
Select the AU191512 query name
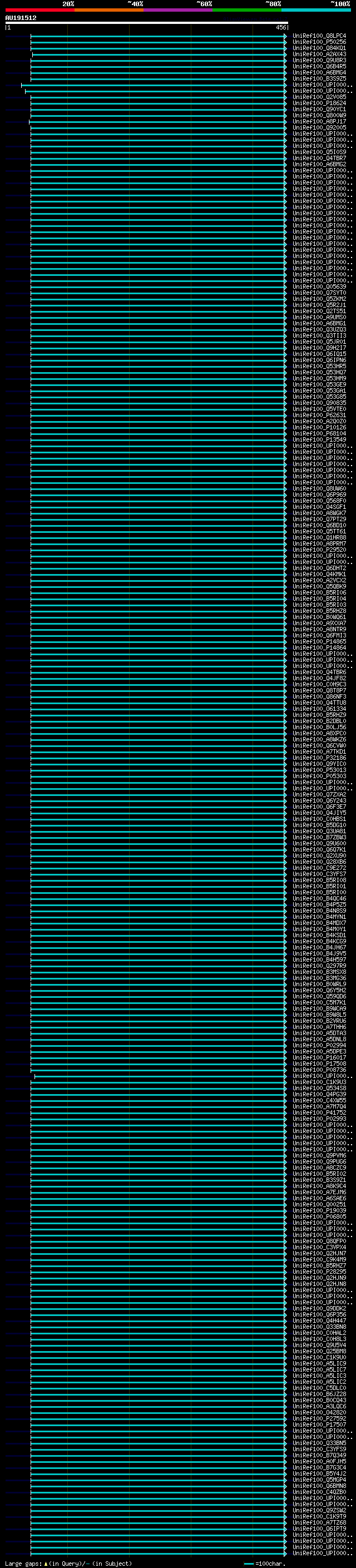pyautogui.click(x=21, y=18)
